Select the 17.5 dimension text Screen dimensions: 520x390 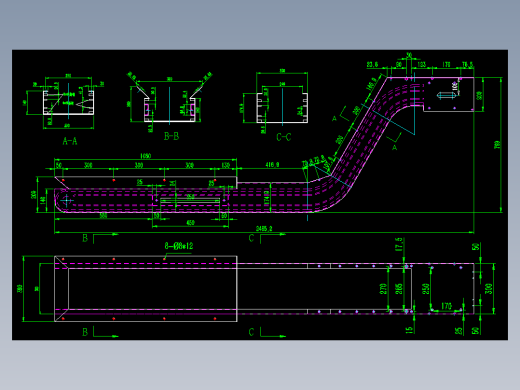point(399,245)
